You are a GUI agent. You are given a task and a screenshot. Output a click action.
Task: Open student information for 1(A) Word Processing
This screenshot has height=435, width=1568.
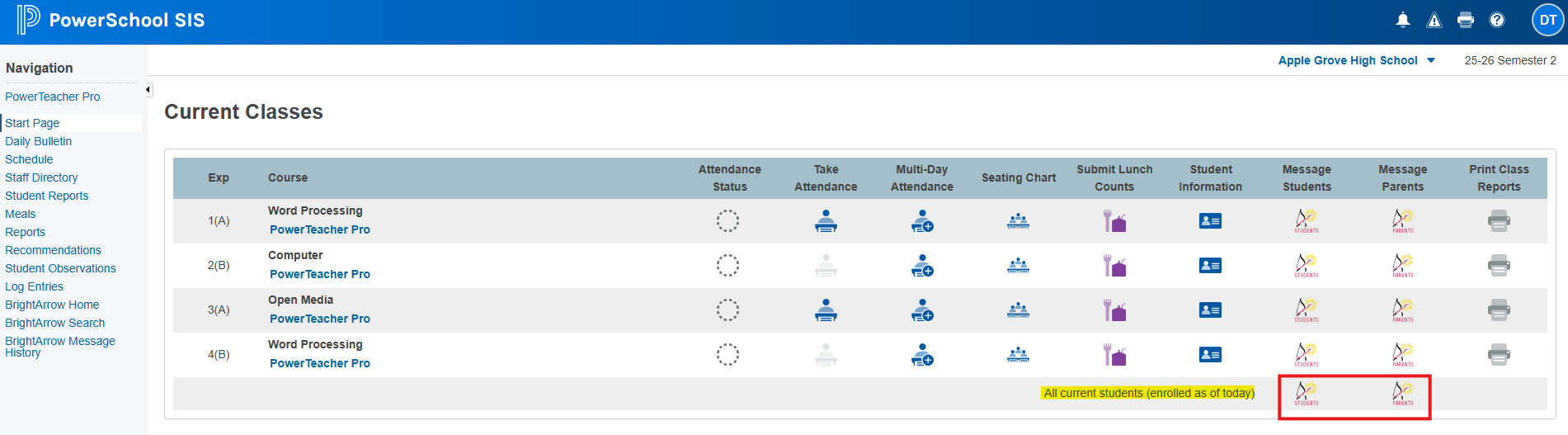tap(1210, 221)
